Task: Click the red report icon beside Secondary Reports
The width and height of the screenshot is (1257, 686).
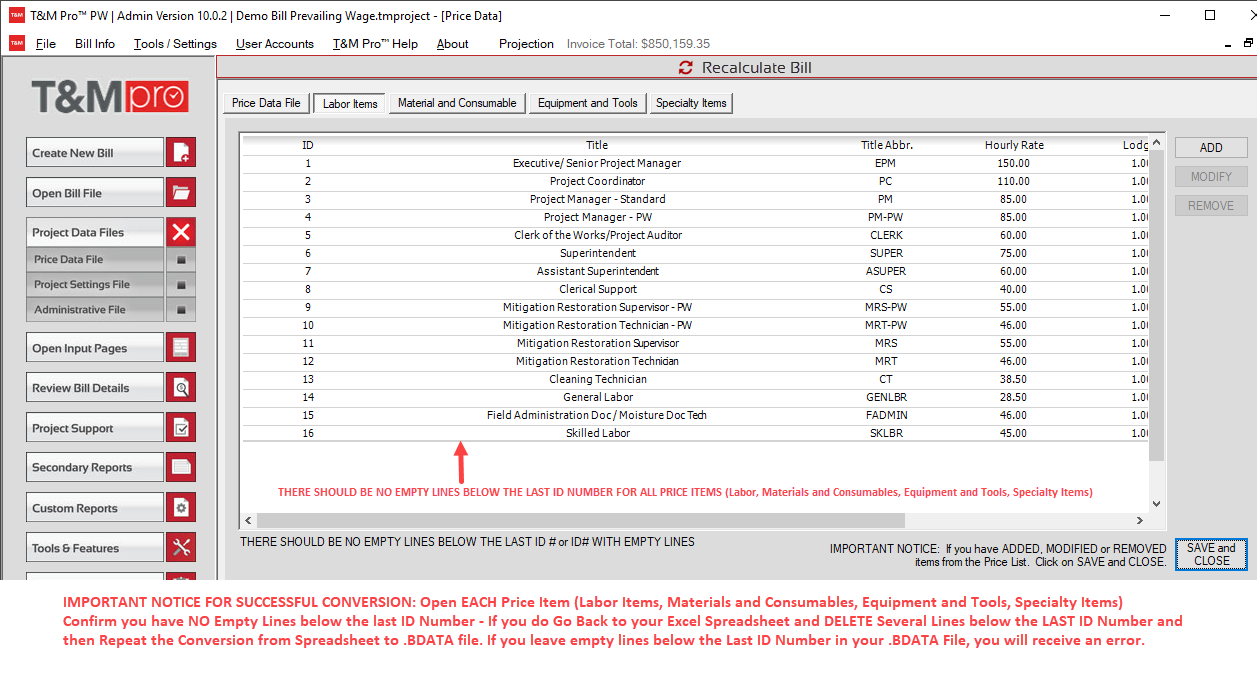Action: 181,467
